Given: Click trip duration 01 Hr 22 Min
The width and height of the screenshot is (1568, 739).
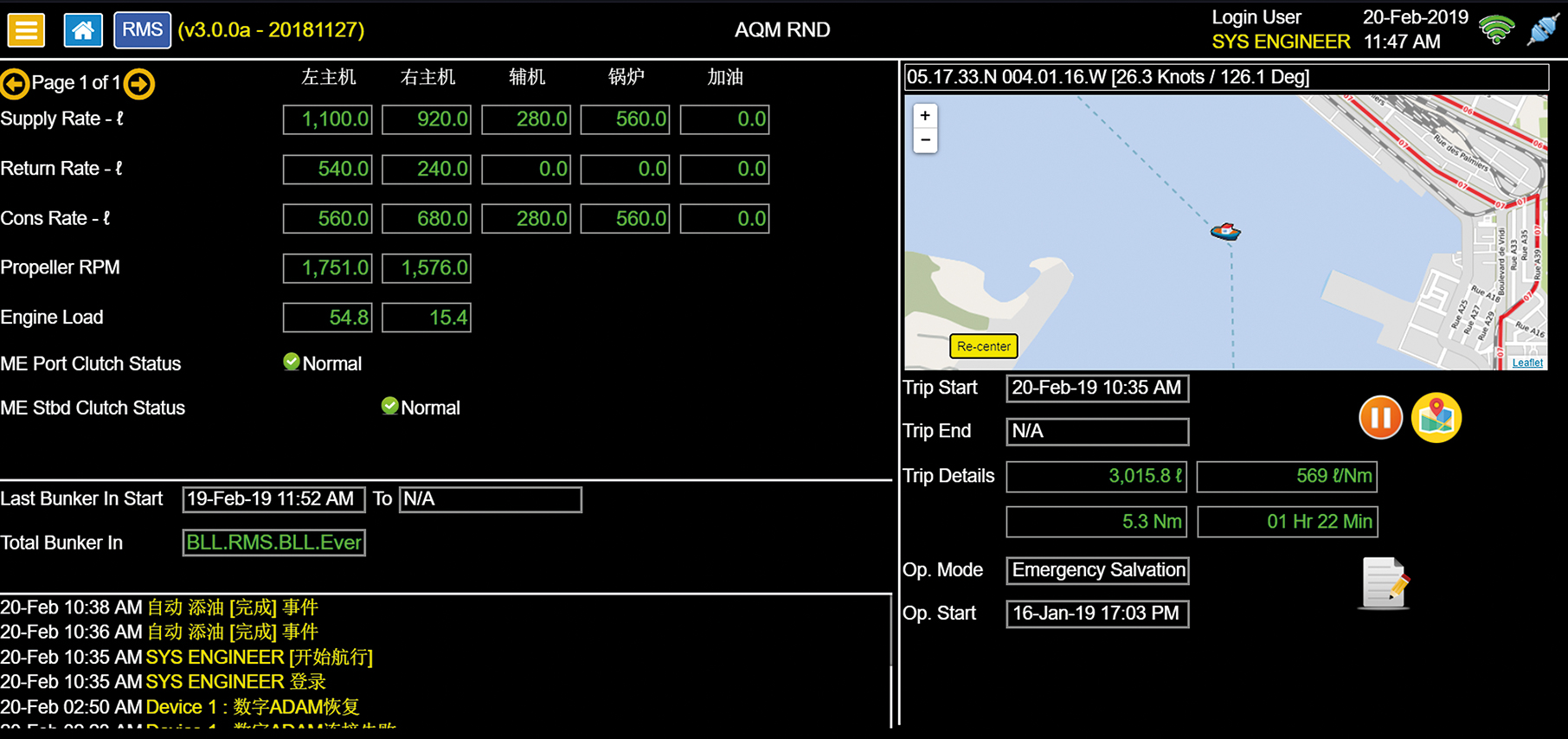Looking at the screenshot, I should point(1287,522).
